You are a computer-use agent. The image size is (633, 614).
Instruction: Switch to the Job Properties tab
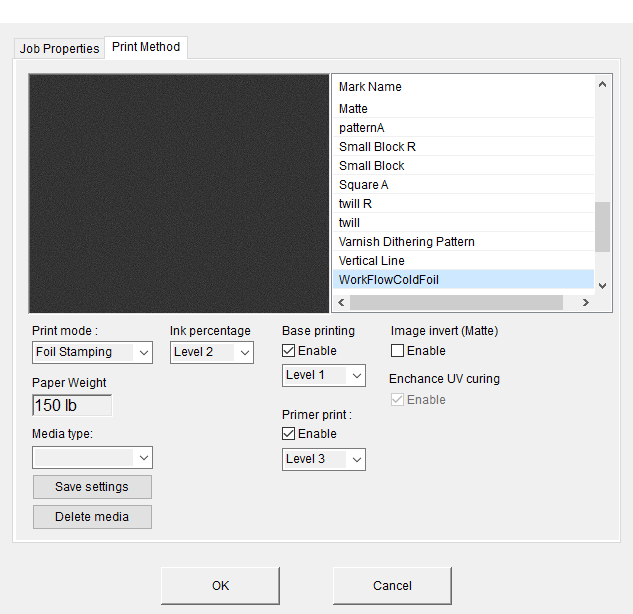(x=59, y=49)
